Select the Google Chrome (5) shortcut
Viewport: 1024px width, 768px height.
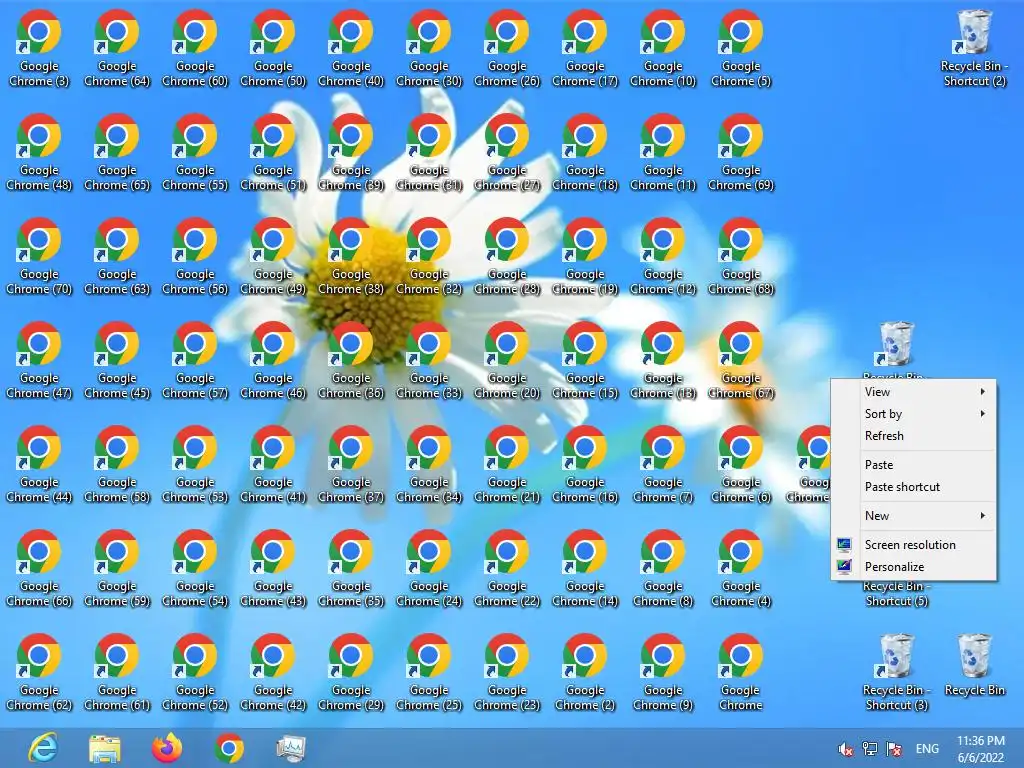(x=741, y=49)
